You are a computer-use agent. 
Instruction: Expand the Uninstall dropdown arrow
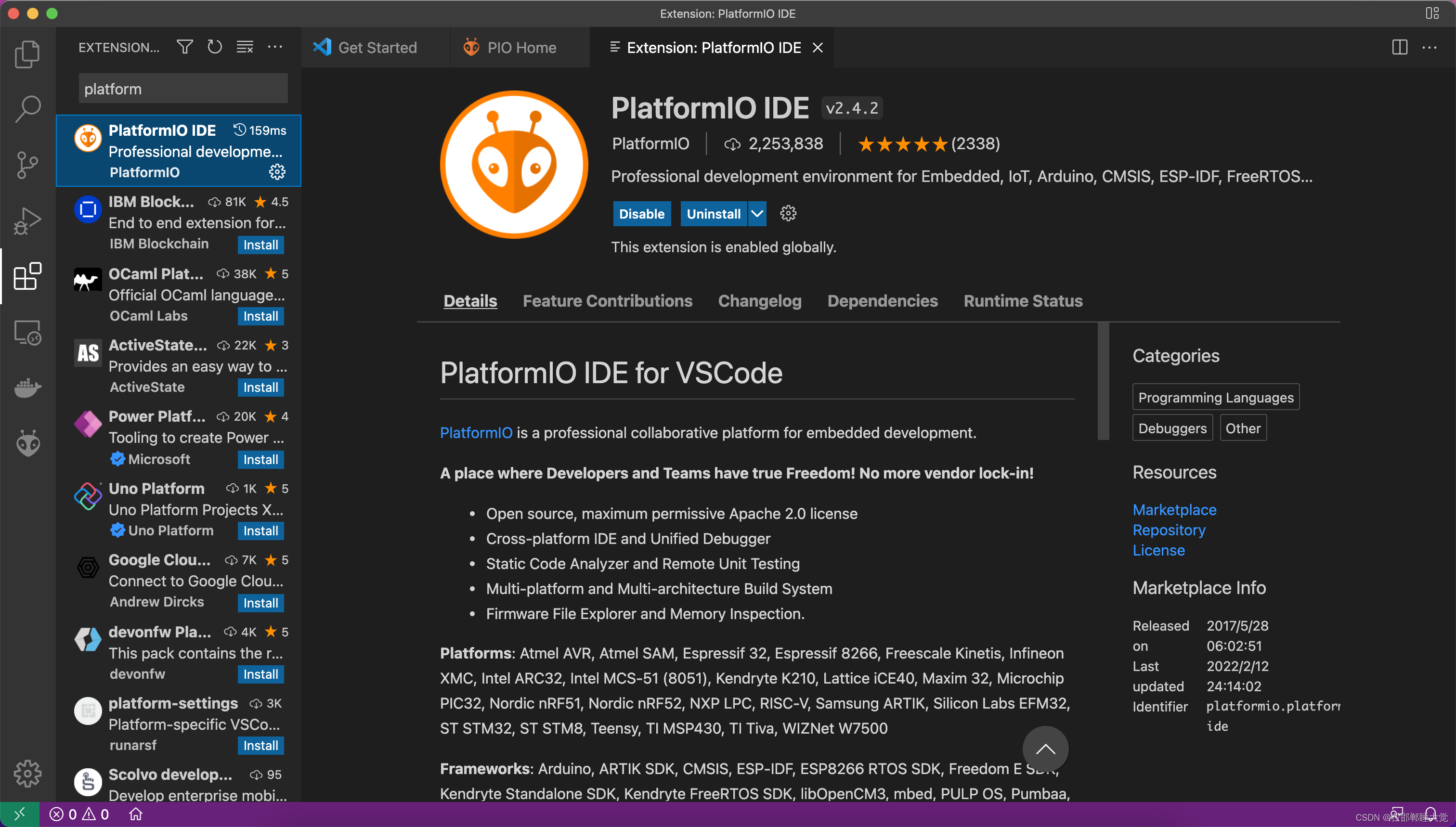click(x=757, y=214)
